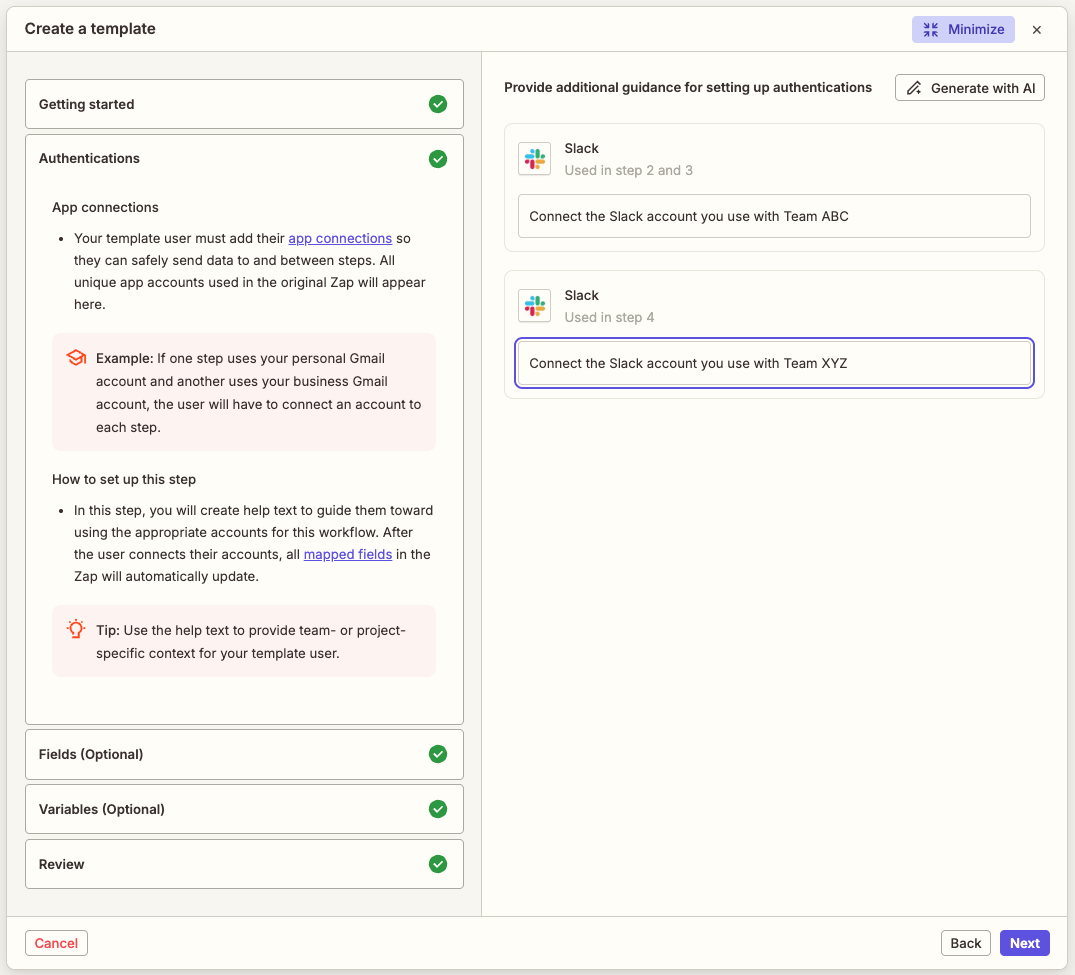Follow the mapped fields link
The image size is (1075, 975).
347,554
